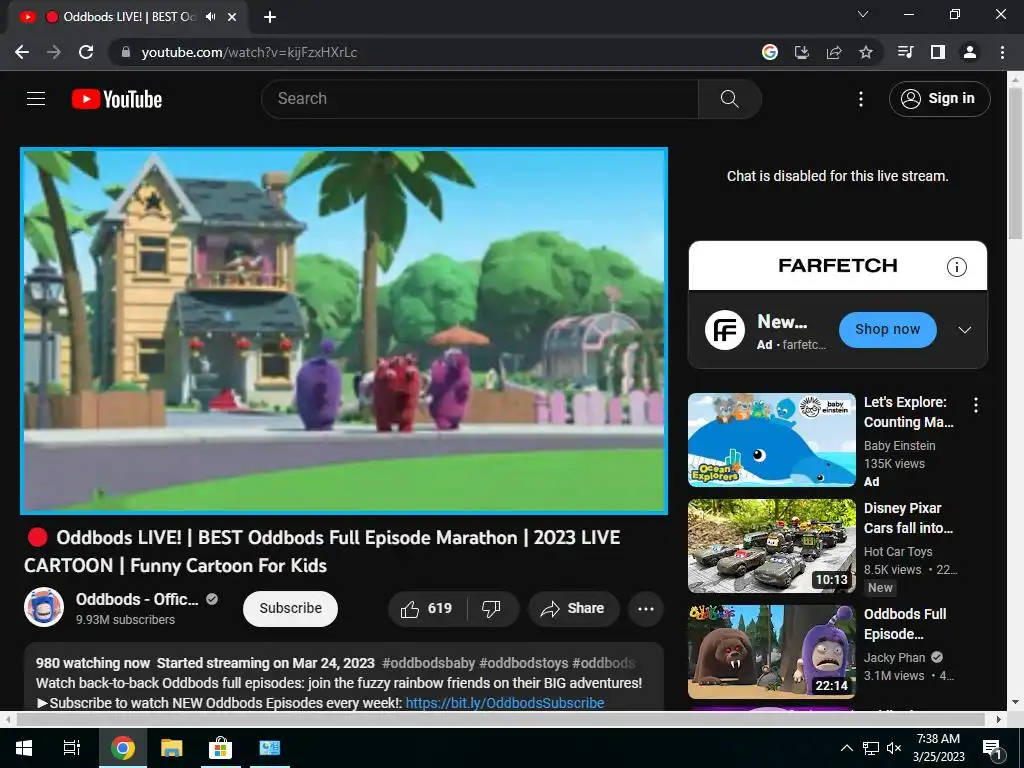Open Oddbods Full Episode thumbnail by Jacky Phan
1024x768 pixels.
pos(772,651)
